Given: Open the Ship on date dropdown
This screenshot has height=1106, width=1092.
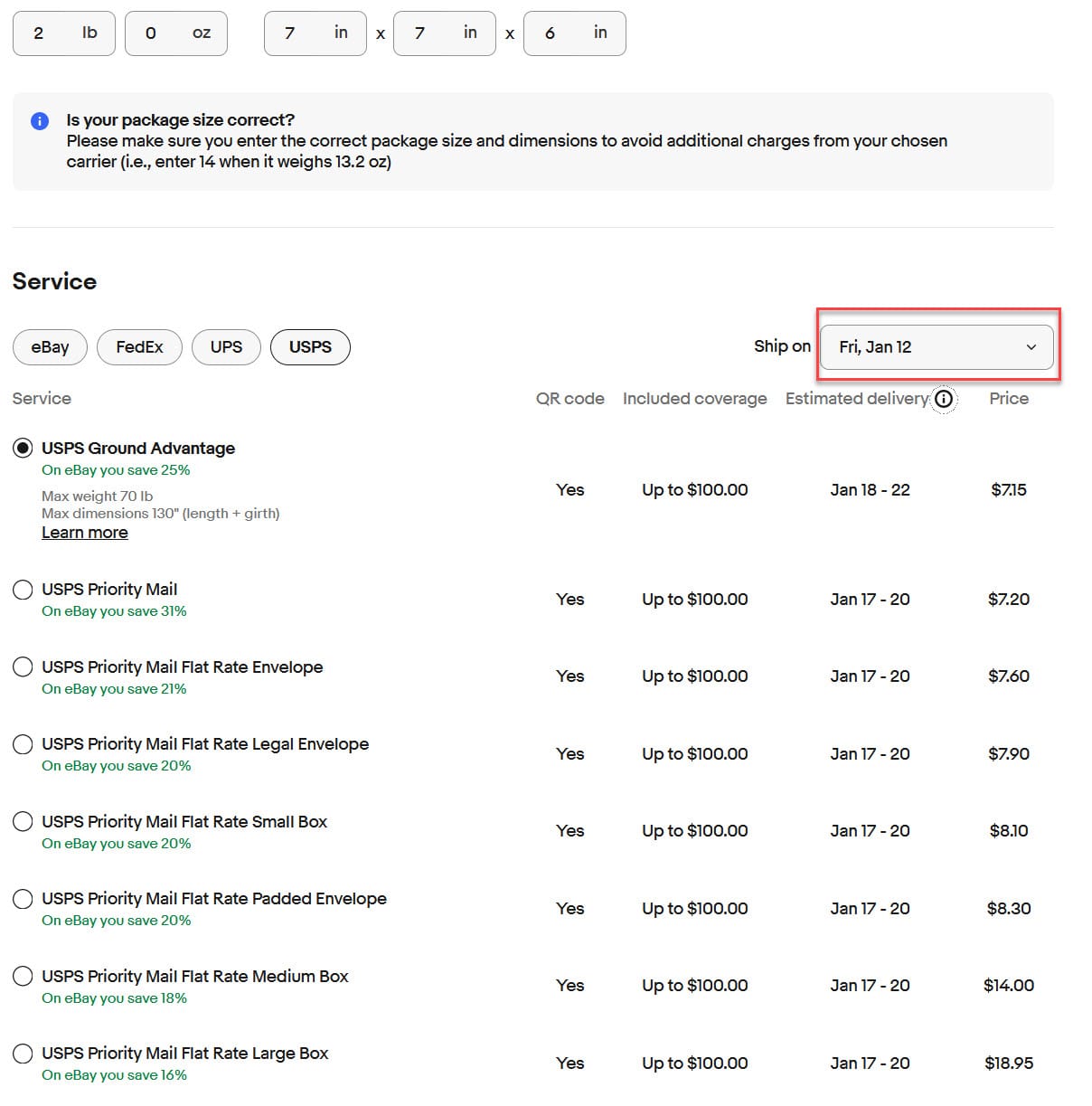Looking at the screenshot, I should pos(937,347).
